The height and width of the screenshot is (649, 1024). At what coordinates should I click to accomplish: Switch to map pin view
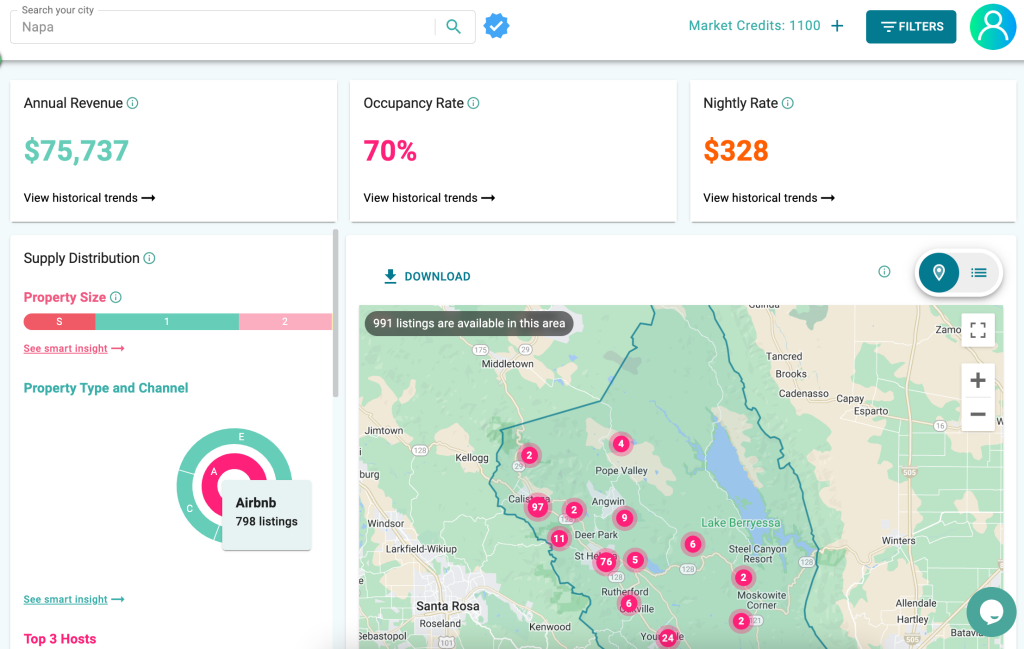938,272
